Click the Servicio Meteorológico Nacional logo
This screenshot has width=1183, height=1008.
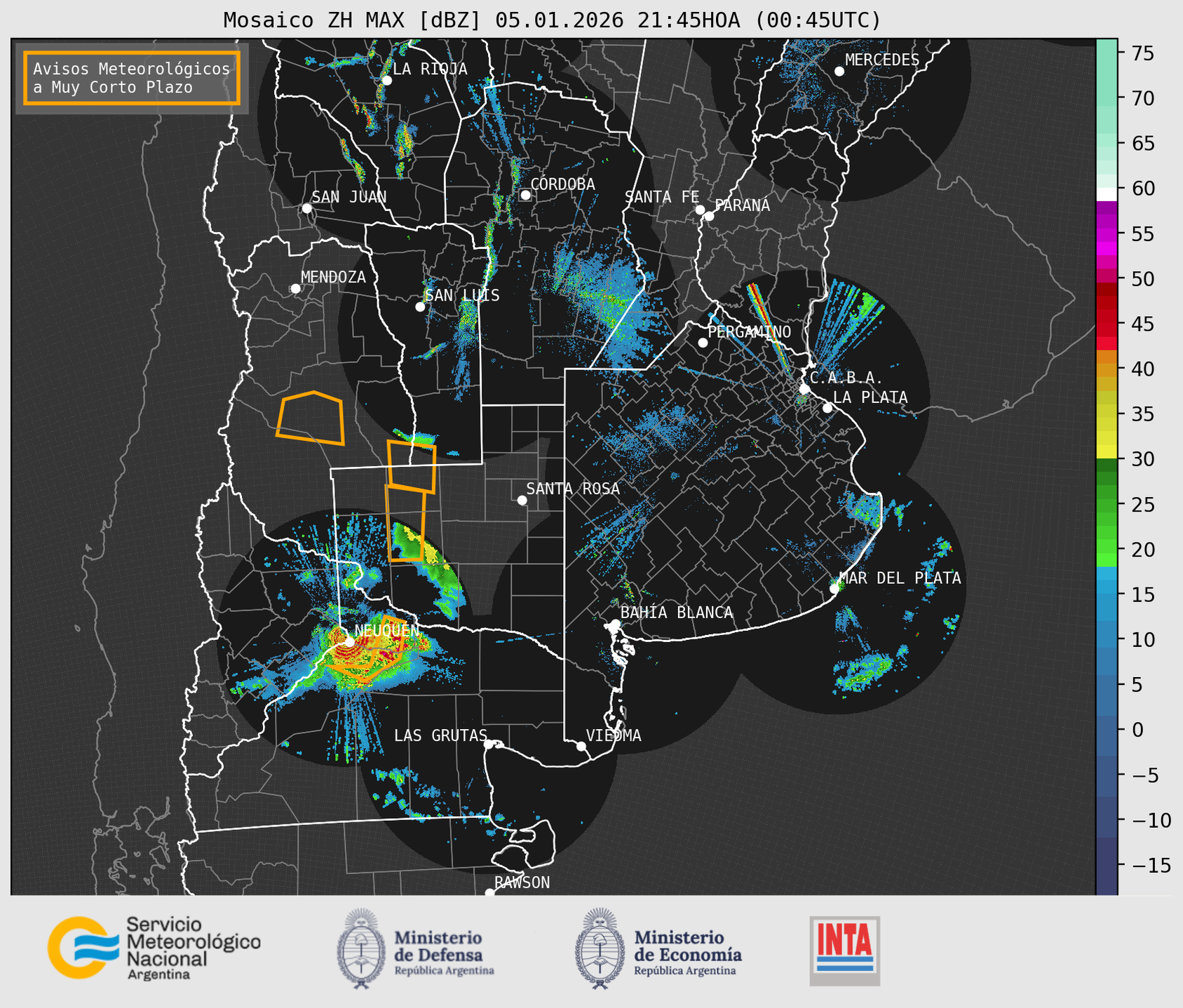click(x=154, y=948)
